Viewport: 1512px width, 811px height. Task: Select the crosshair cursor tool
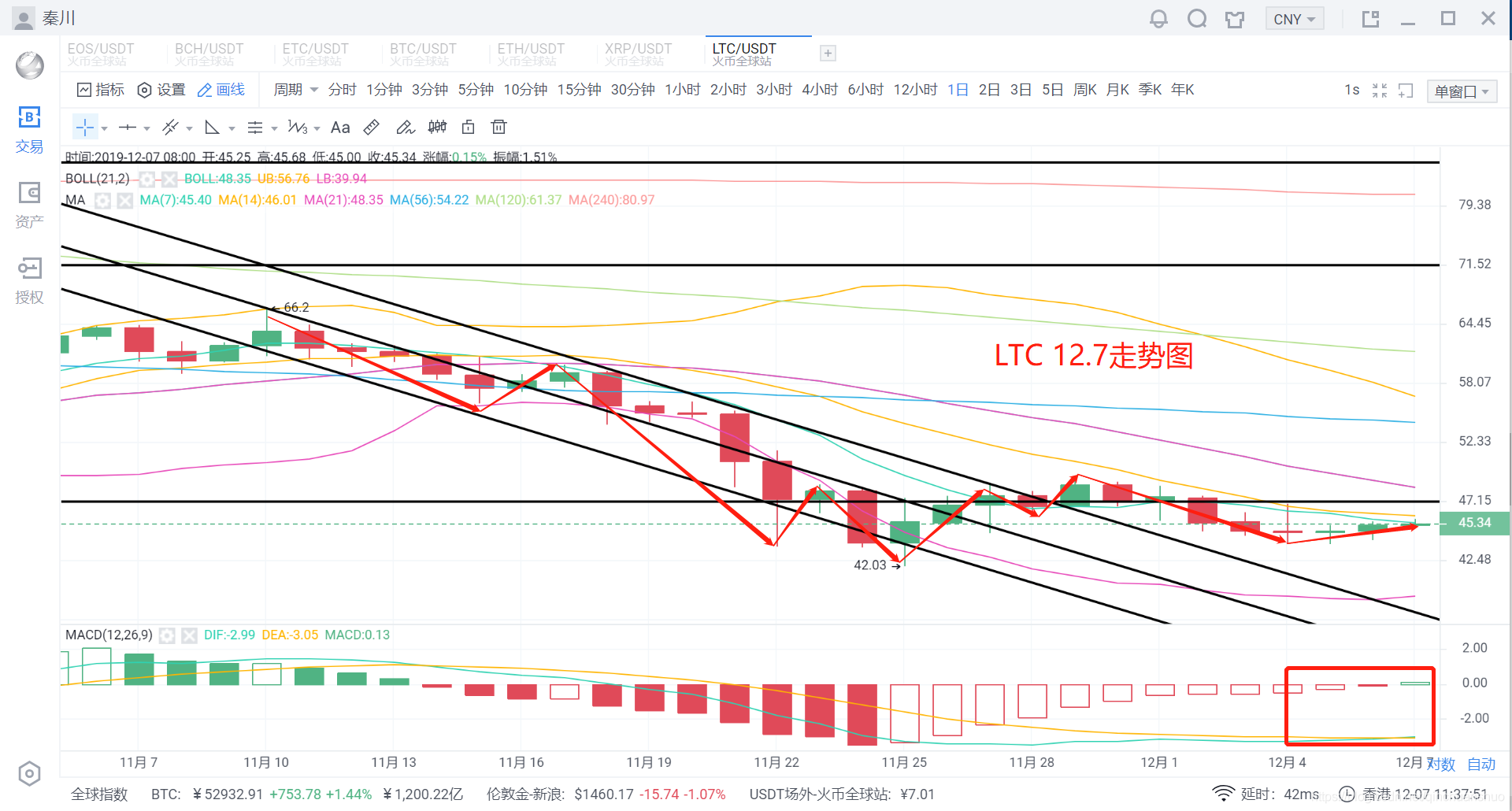pyautogui.click(x=85, y=128)
